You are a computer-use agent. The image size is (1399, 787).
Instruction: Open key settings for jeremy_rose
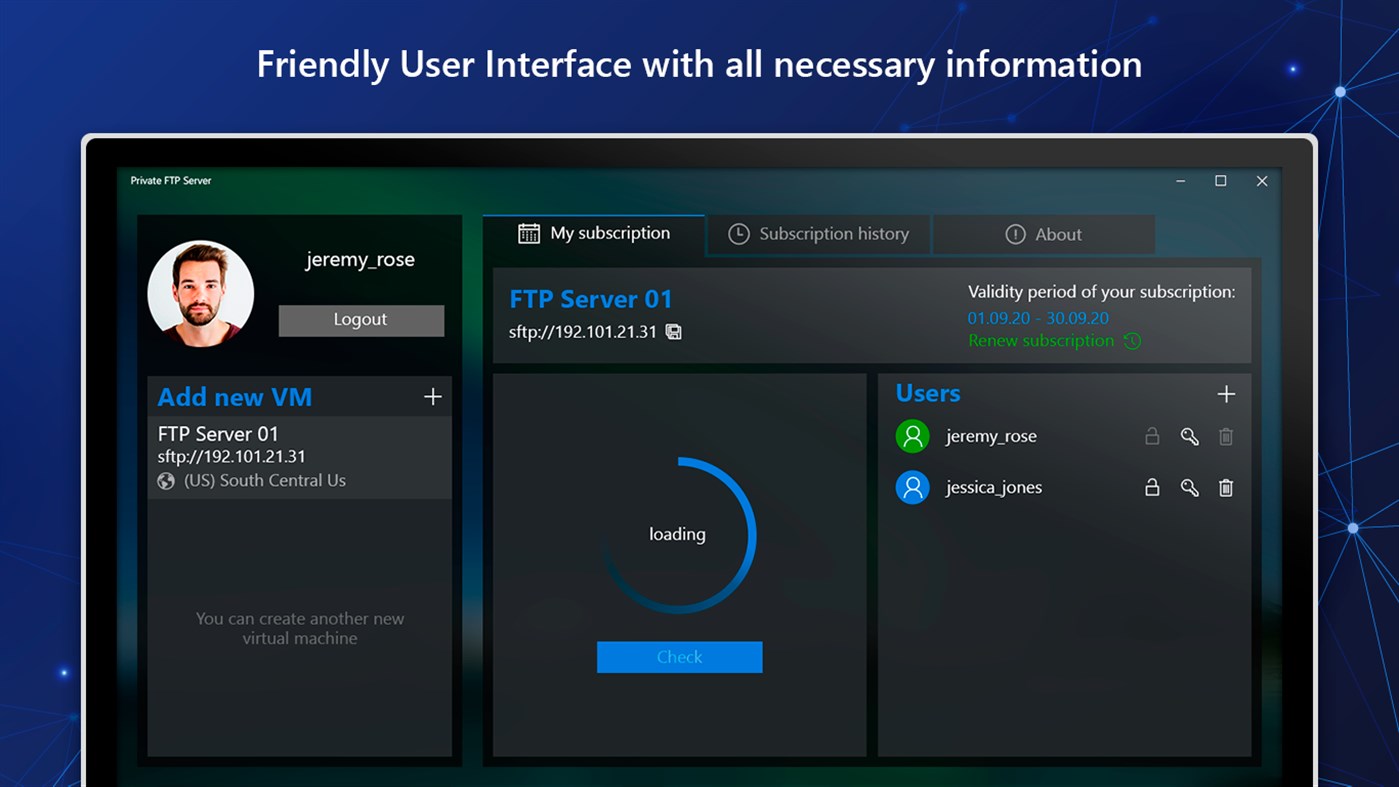(x=1189, y=436)
